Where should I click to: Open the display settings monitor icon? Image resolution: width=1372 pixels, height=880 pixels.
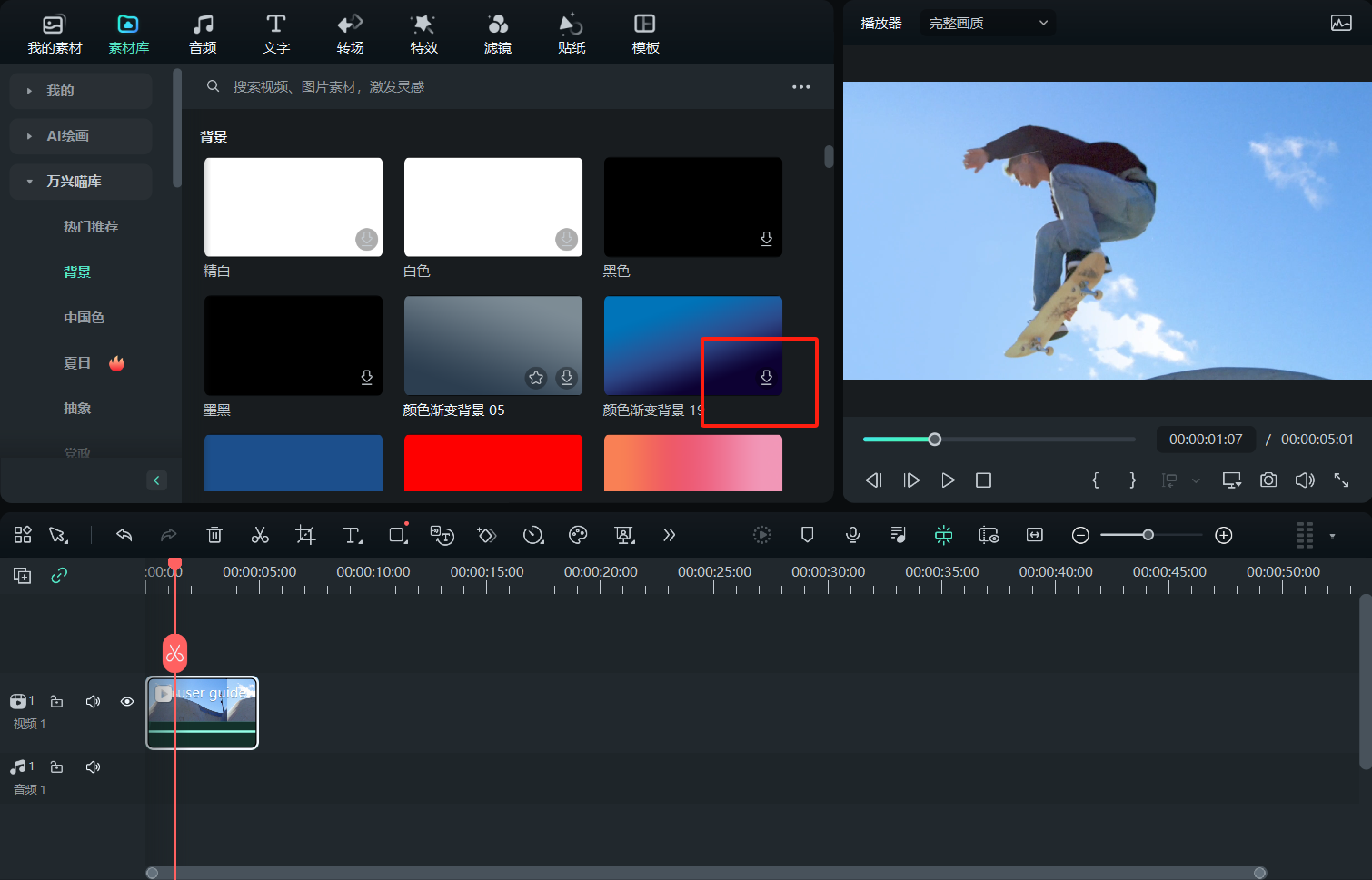point(1232,480)
